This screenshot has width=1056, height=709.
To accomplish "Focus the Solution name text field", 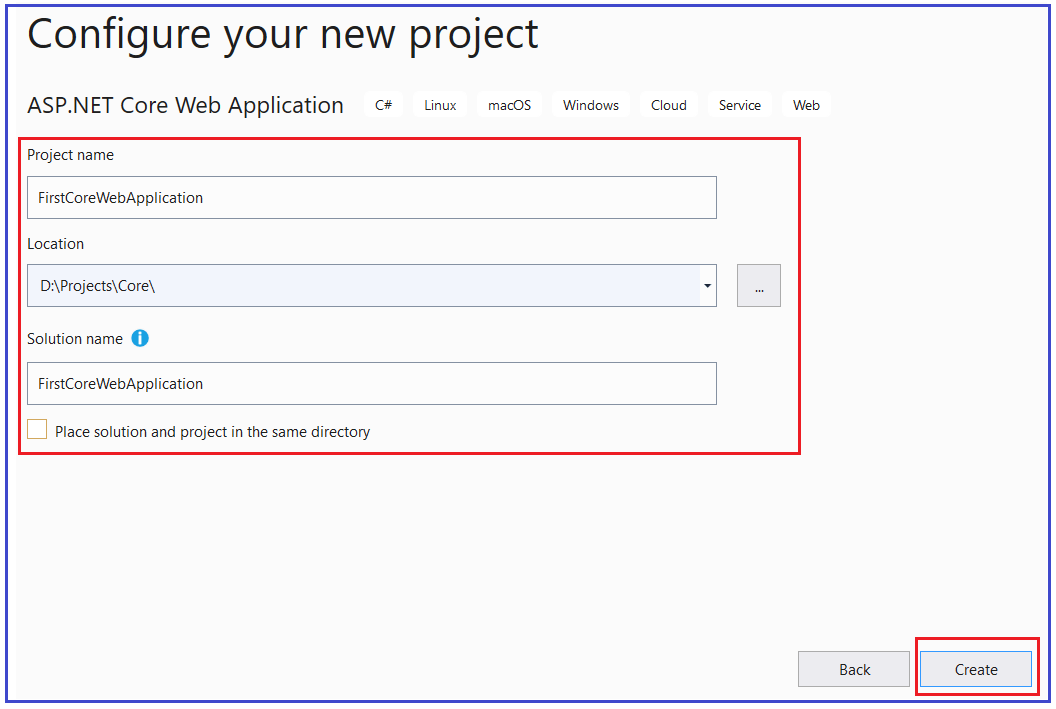I will tap(372, 383).
